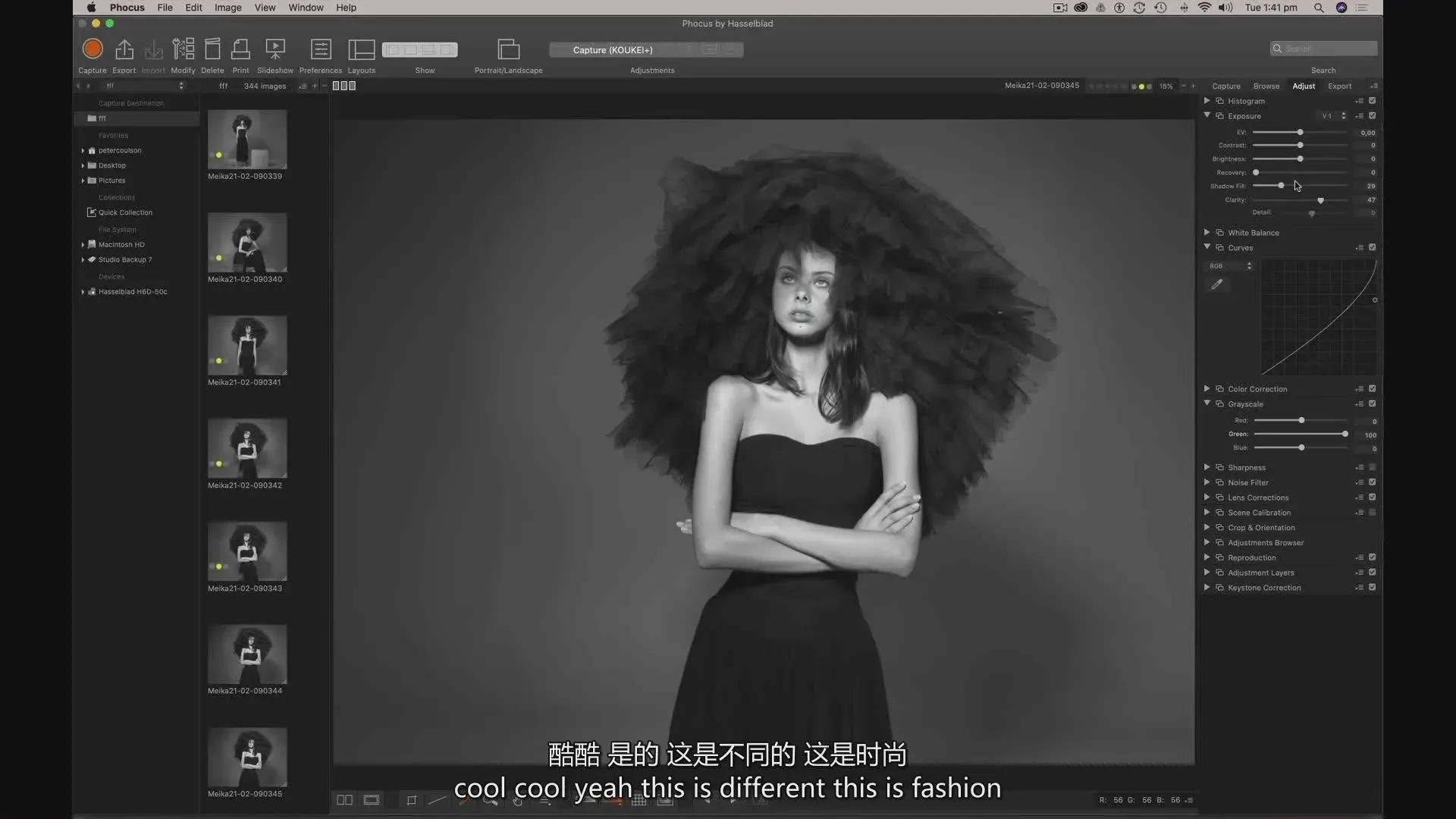Switch to the Browse tab
The width and height of the screenshot is (1456, 819).
tap(1266, 86)
